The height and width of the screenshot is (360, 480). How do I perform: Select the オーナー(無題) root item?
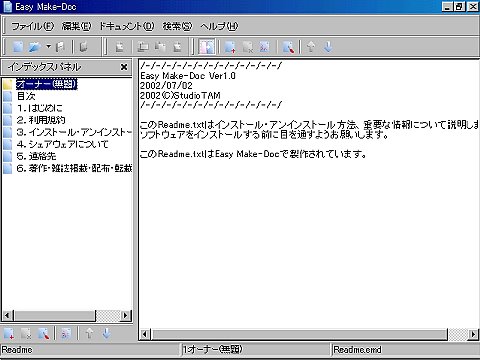tap(47, 84)
